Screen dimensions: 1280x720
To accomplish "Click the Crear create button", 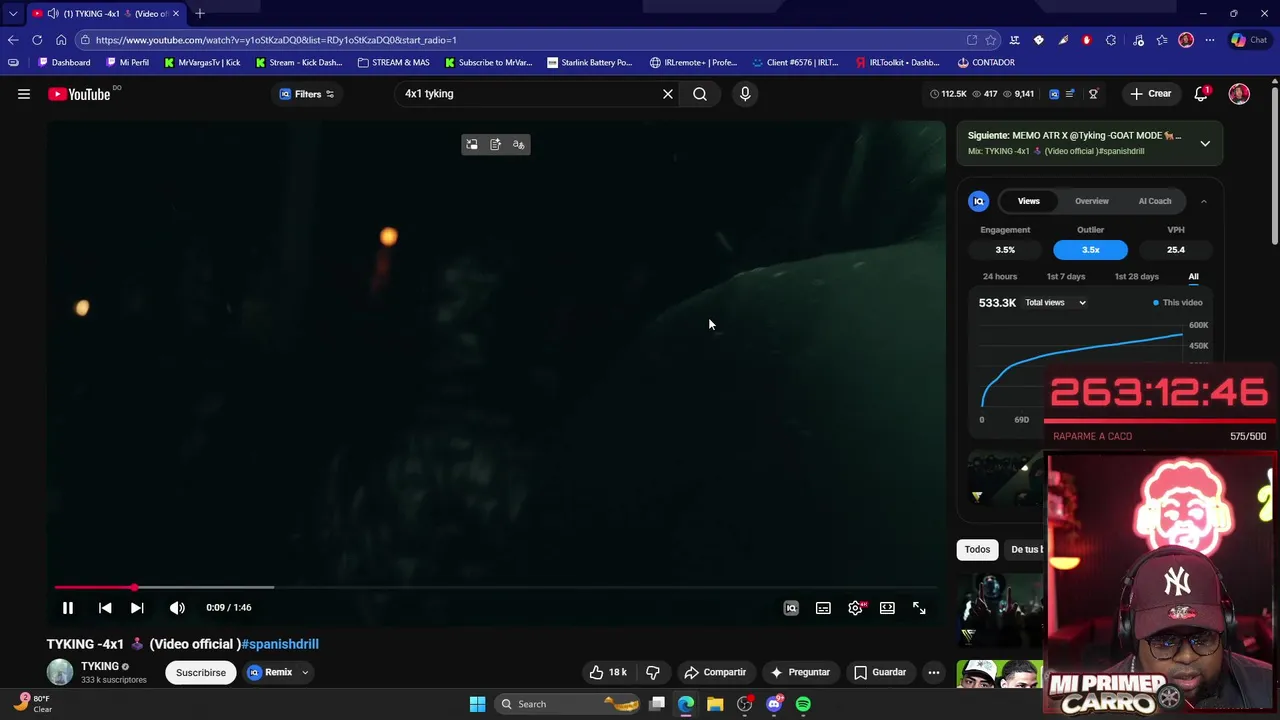I will point(1151,94).
